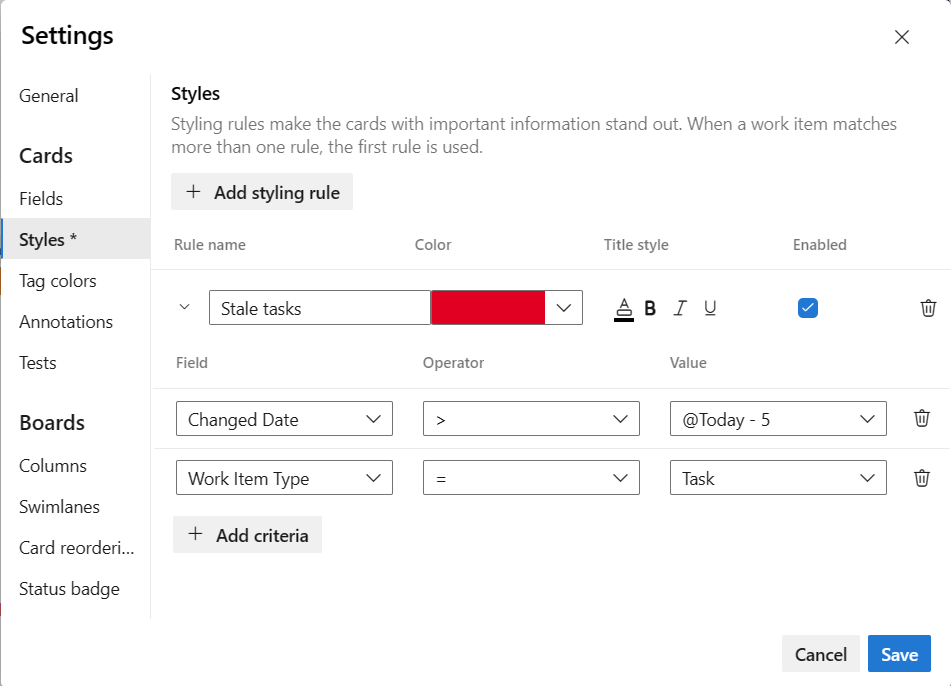Save the board style settings
The height and width of the screenshot is (686, 951).
[x=899, y=653]
